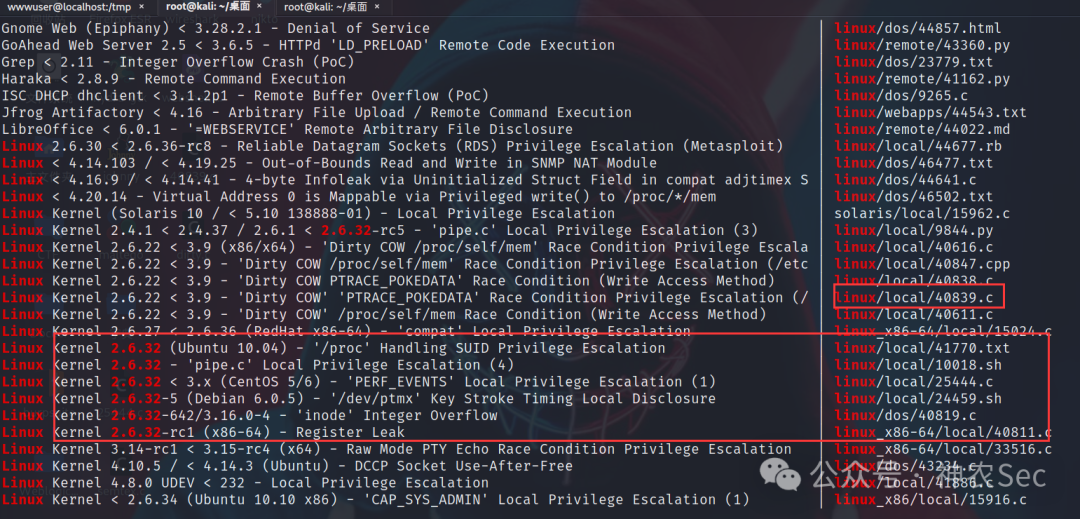Screen dimensions: 1080x519
Task: Click the Gnome Web (Epiphany) Denial of Service line
Action: pos(216,28)
